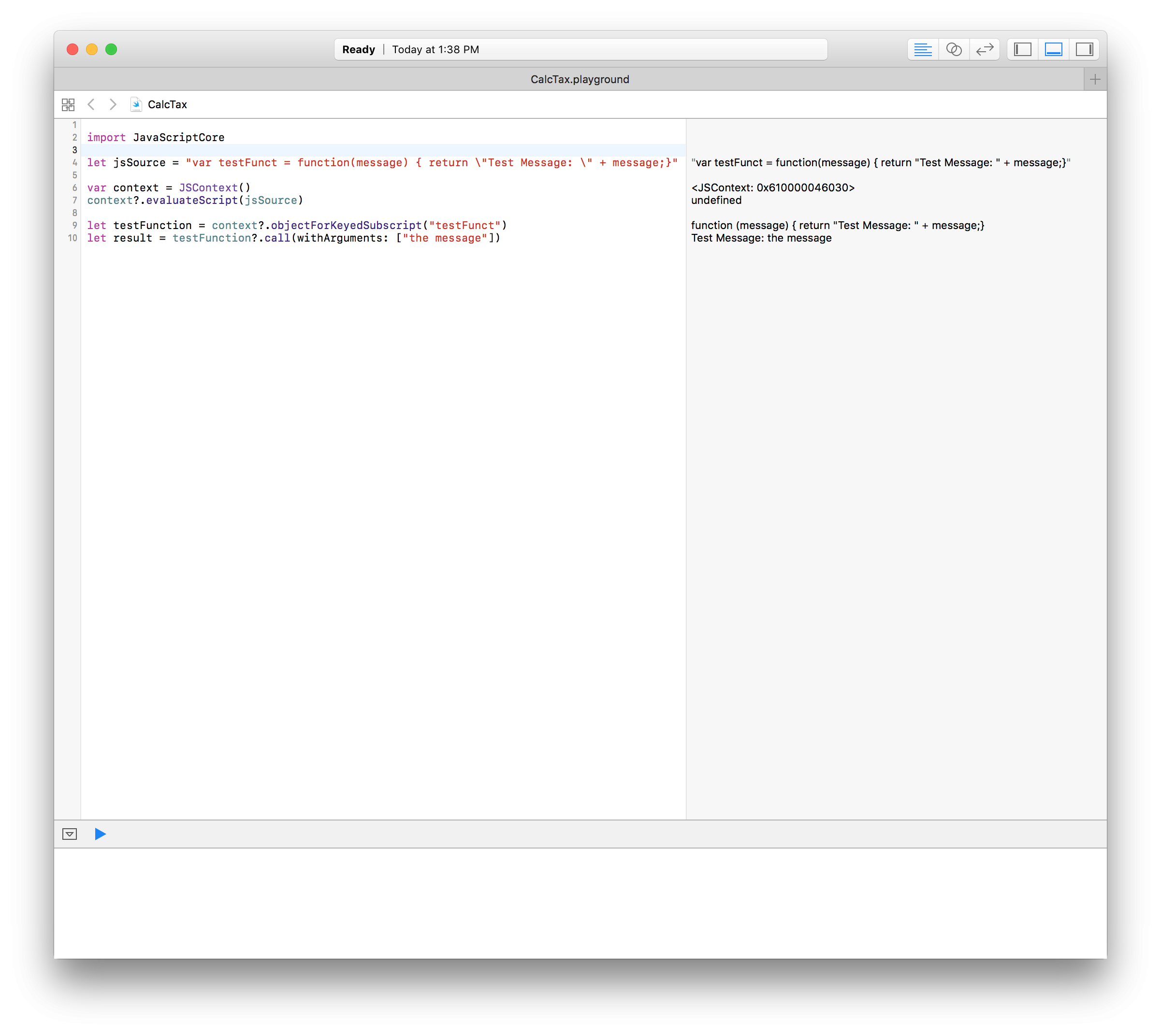Toggle the Navigator panel visibility
This screenshot has width=1161, height=1036.
1023,49
